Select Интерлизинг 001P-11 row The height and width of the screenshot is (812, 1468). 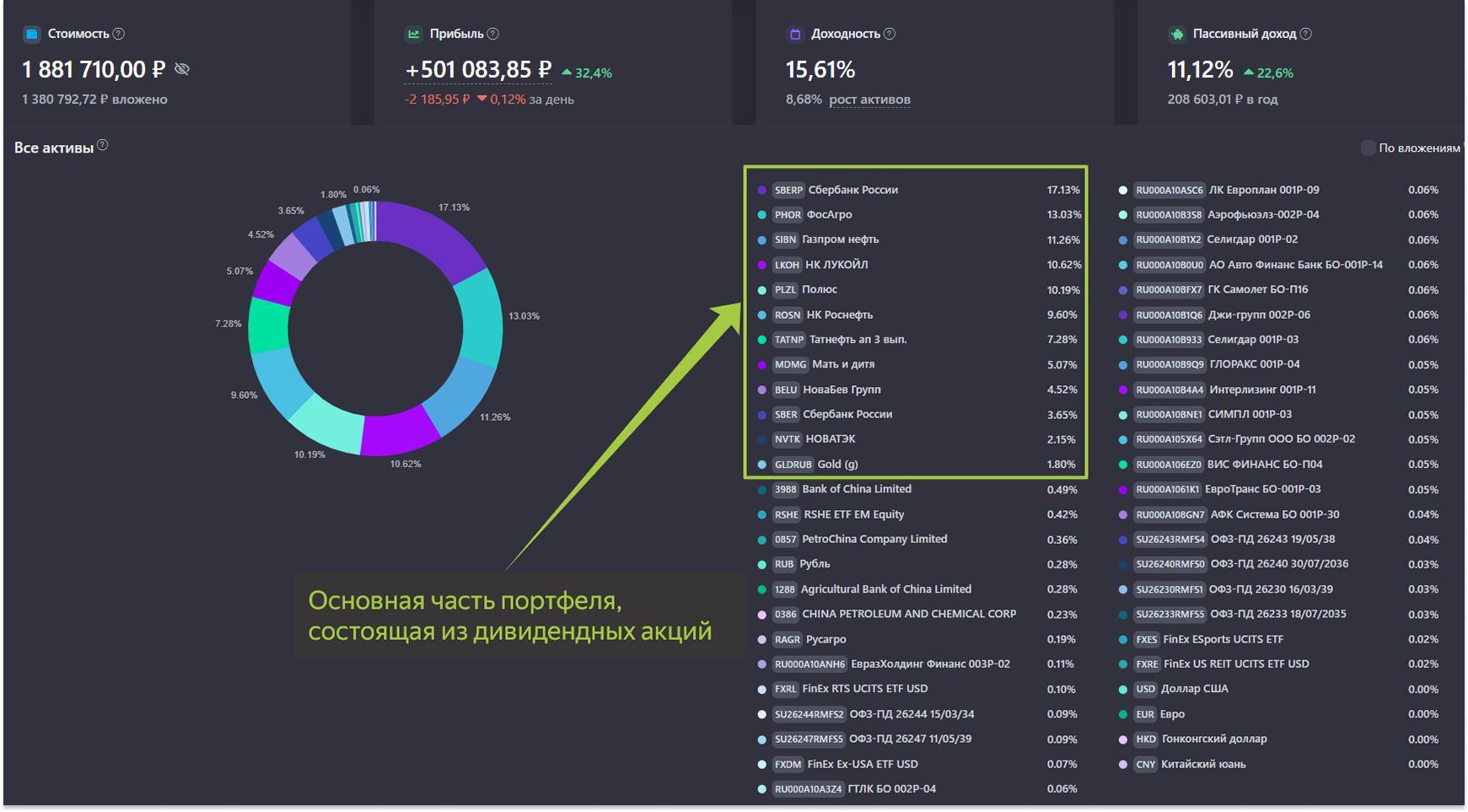pyautogui.click(x=1278, y=390)
